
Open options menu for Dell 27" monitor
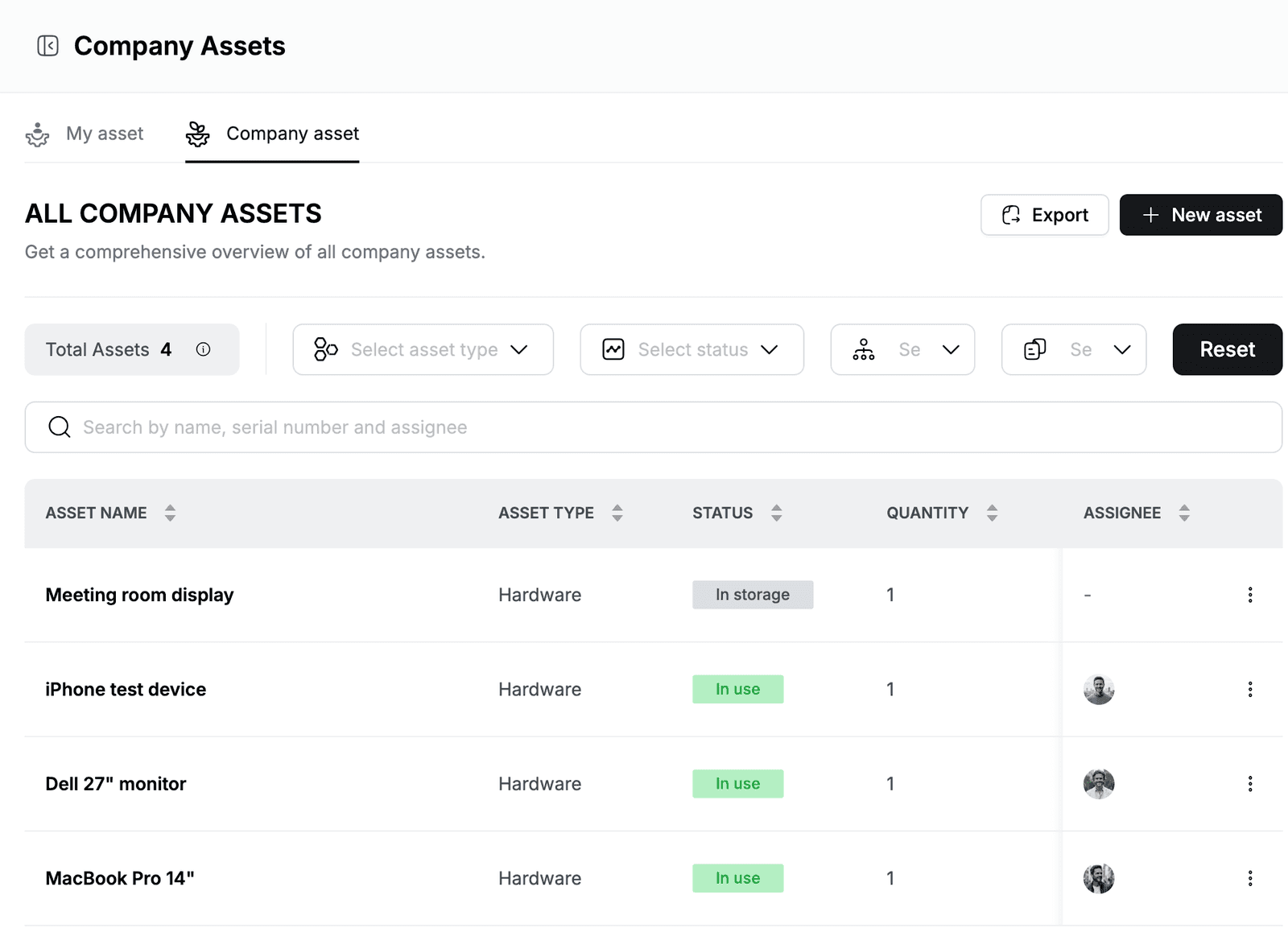click(1250, 784)
